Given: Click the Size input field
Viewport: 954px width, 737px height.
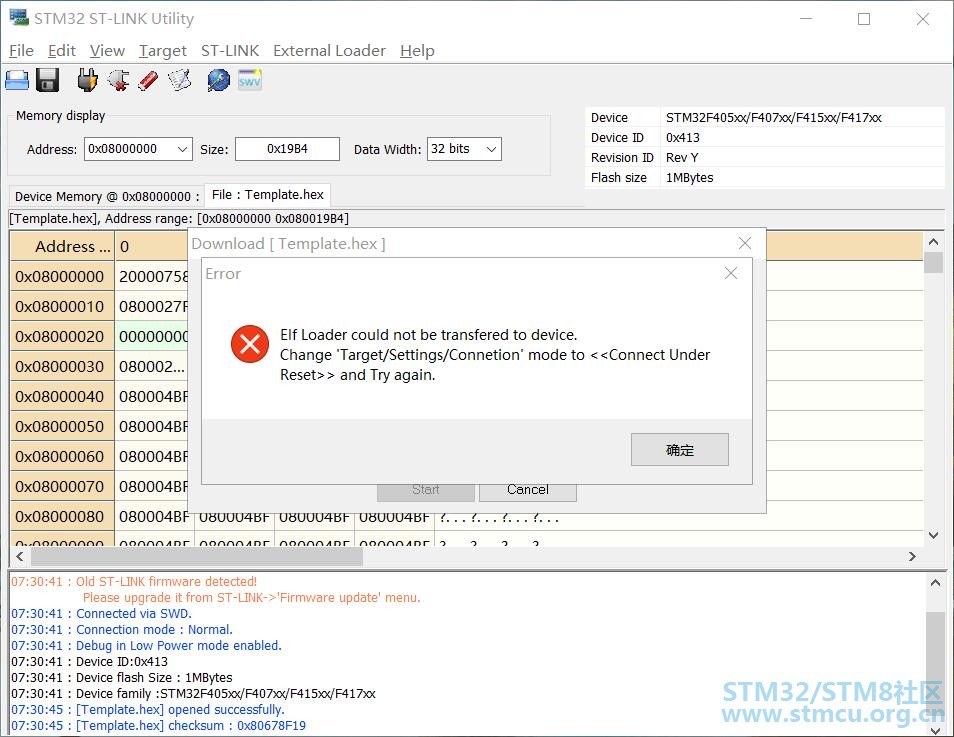Looking at the screenshot, I should click(x=287, y=149).
